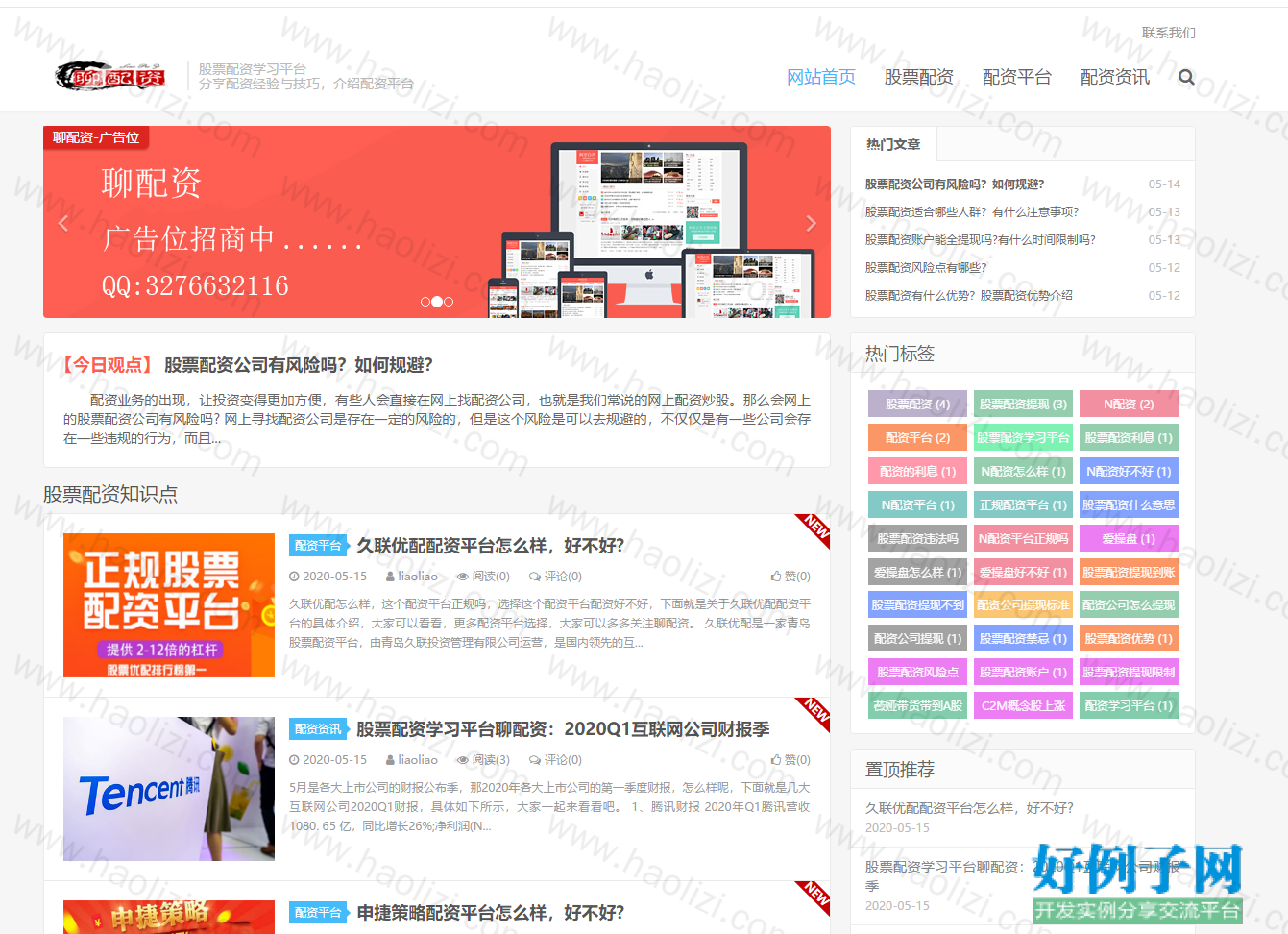Select the active middle carousel indicator dot
The height and width of the screenshot is (934, 1288).
pos(437,302)
